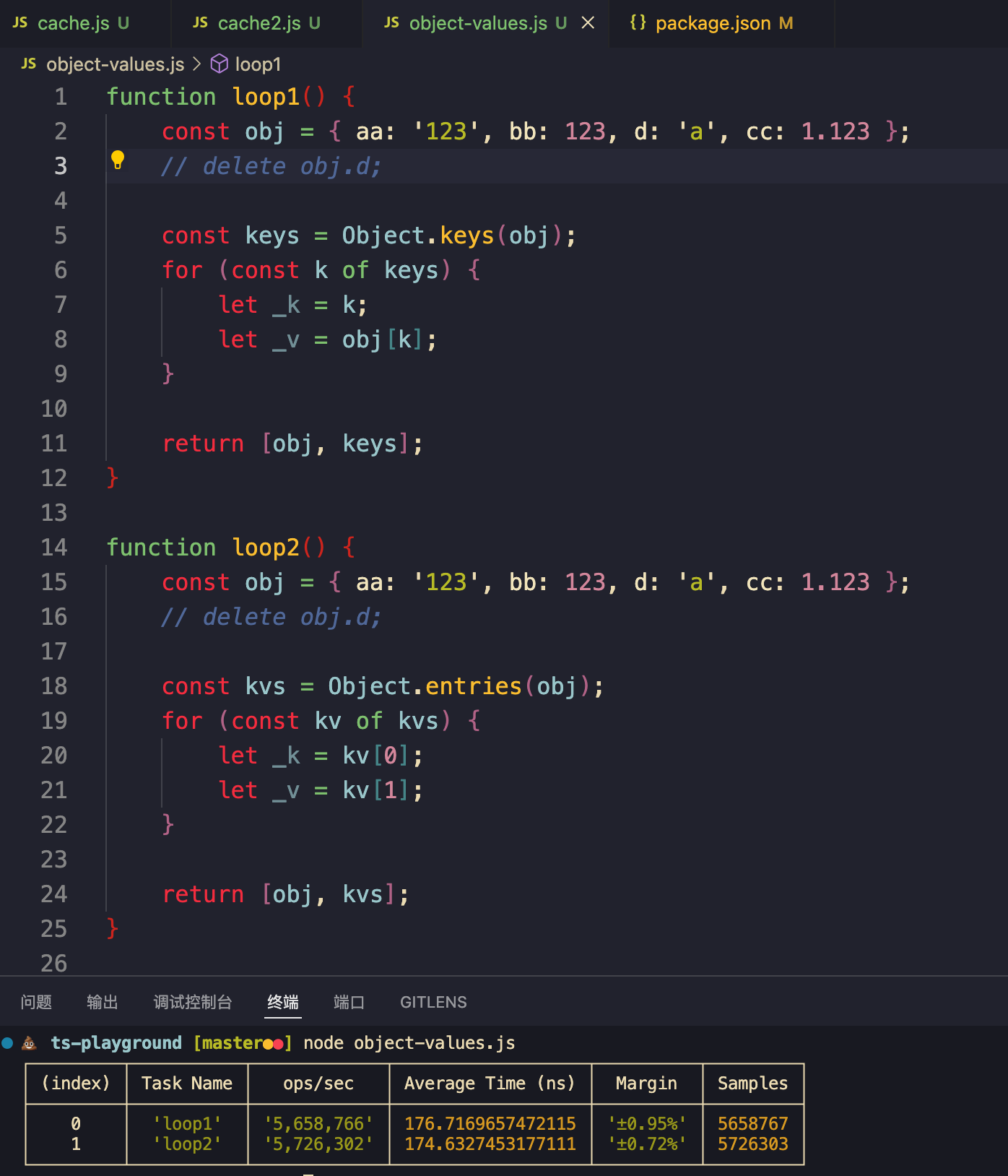Click line number 14 in the gutter
The width and height of the screenshot is (1008, 1176).
54,548
